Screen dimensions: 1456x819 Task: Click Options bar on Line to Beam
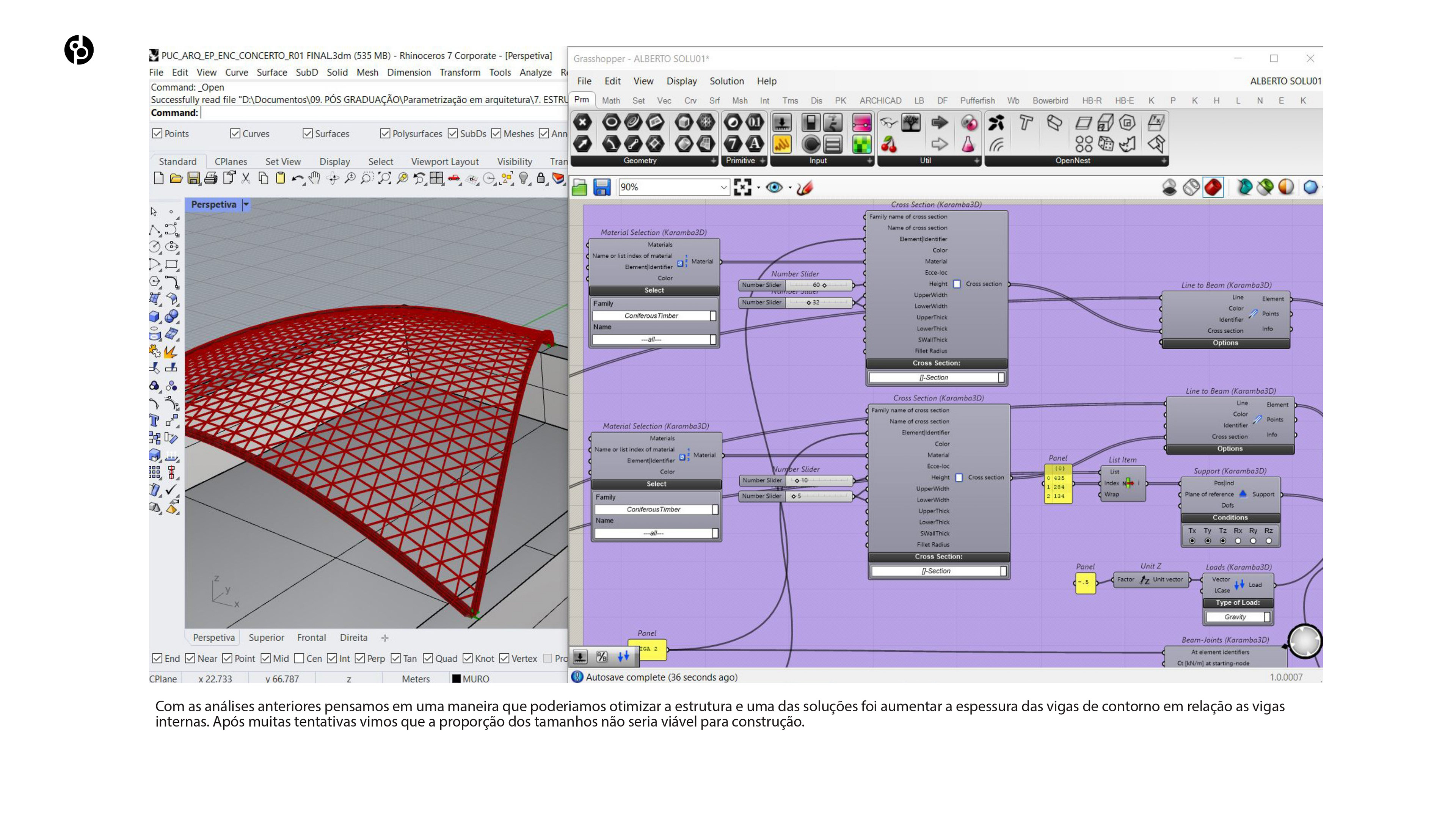(1225, 343)
